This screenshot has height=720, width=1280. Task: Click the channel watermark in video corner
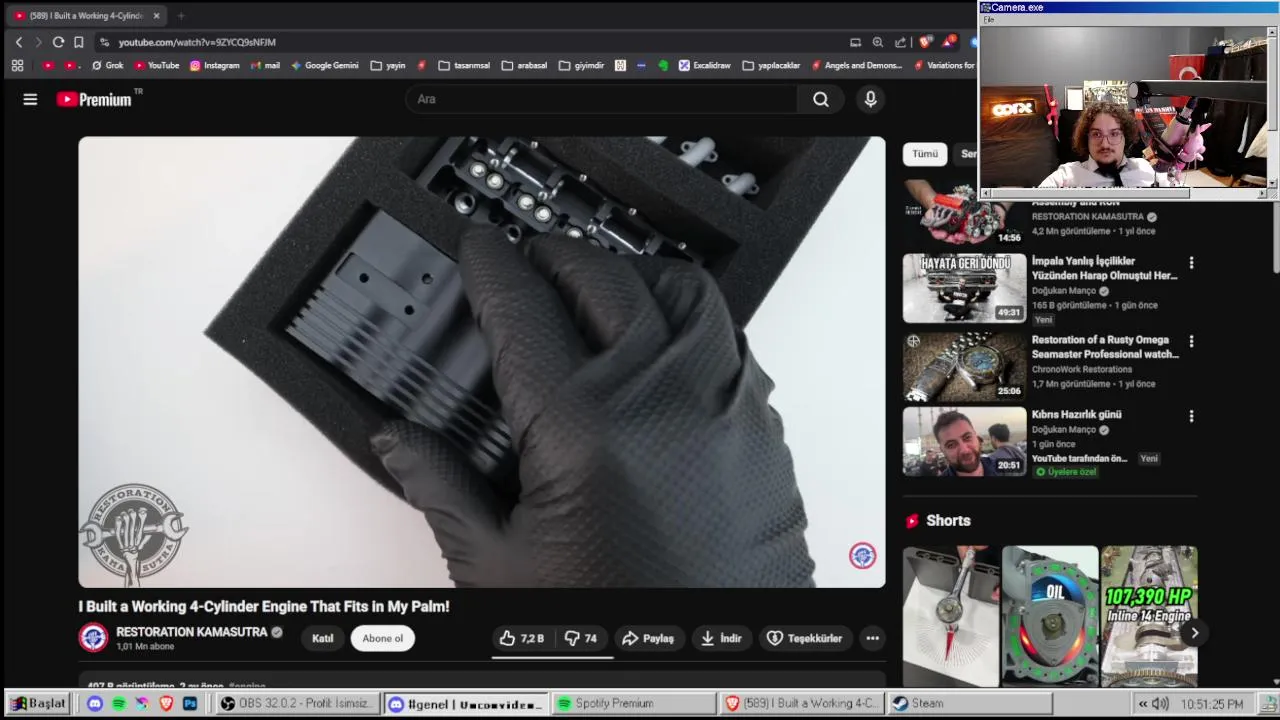coord(863,555)
